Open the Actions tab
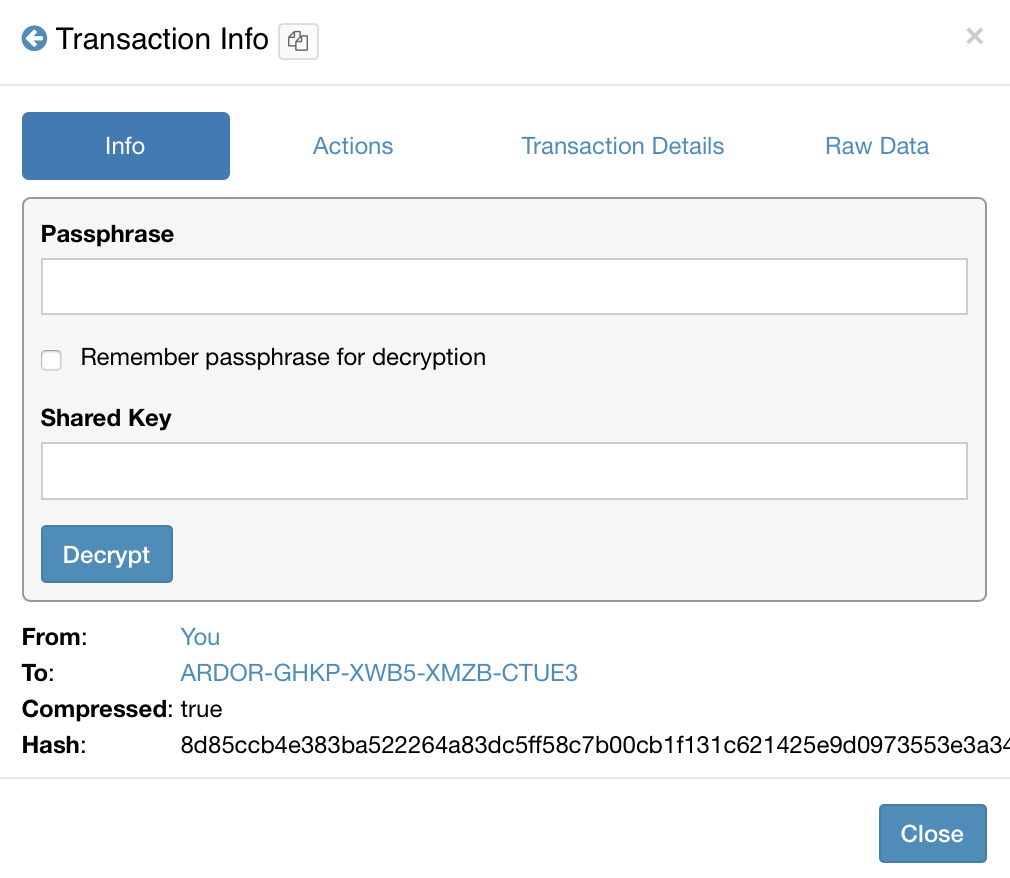 tap(353, 146)
